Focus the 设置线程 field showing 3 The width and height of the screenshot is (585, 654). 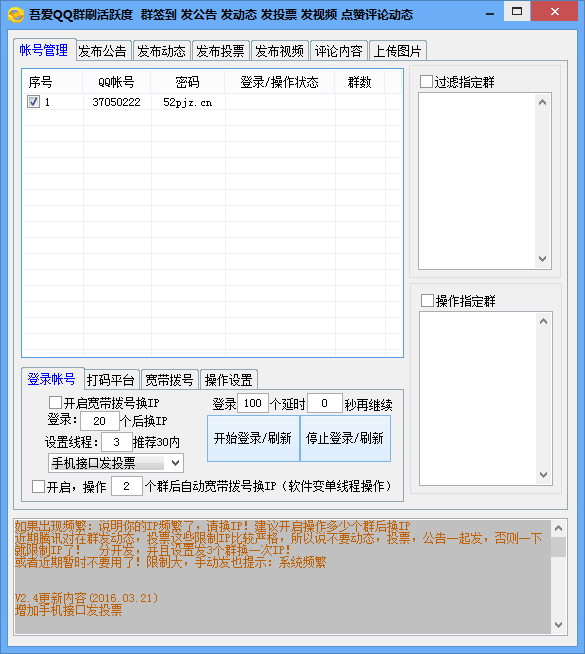(x=117, y=442)
